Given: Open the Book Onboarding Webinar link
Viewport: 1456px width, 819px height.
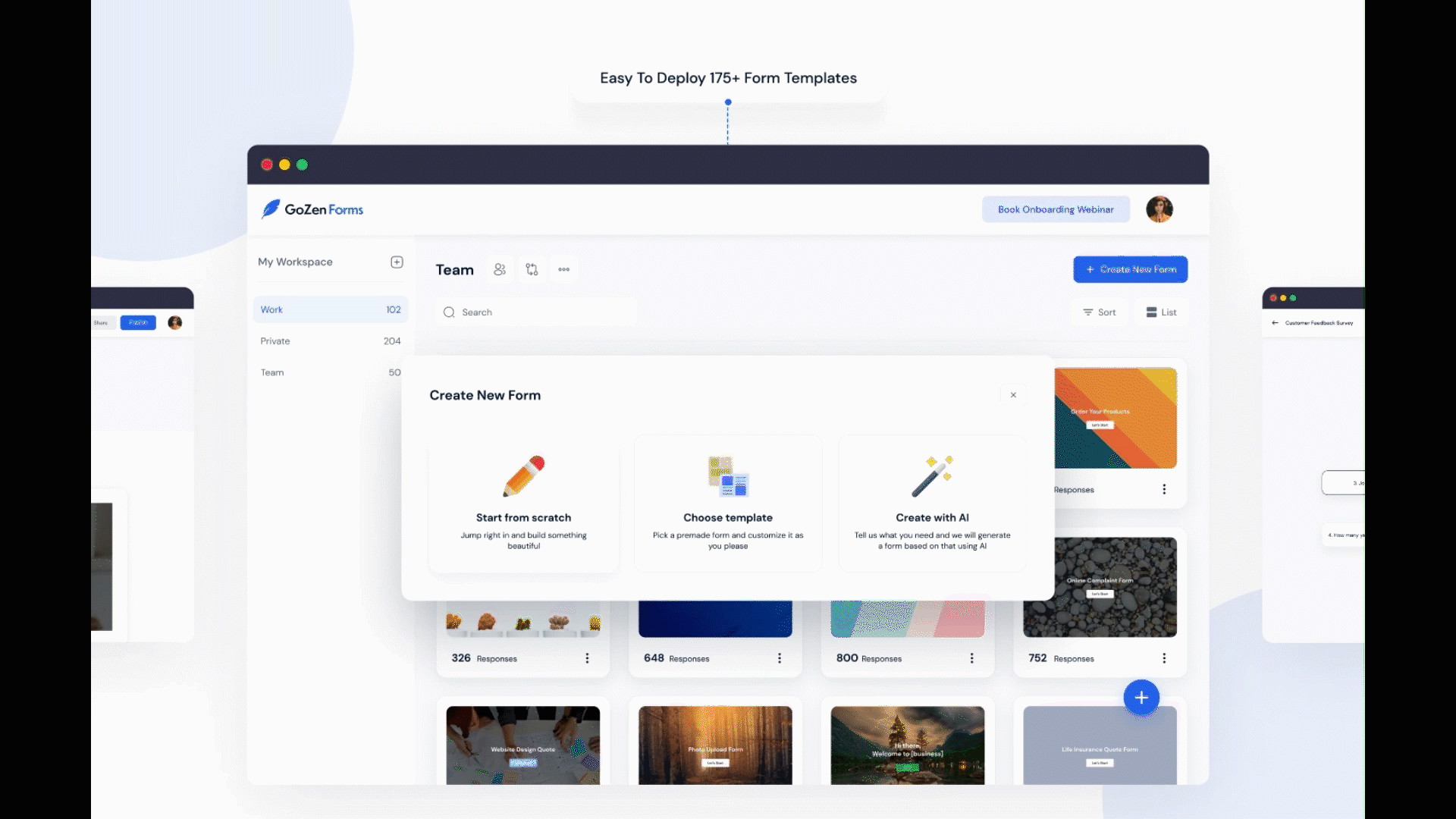Looking at the screenshot, I should pos(1056,209).
